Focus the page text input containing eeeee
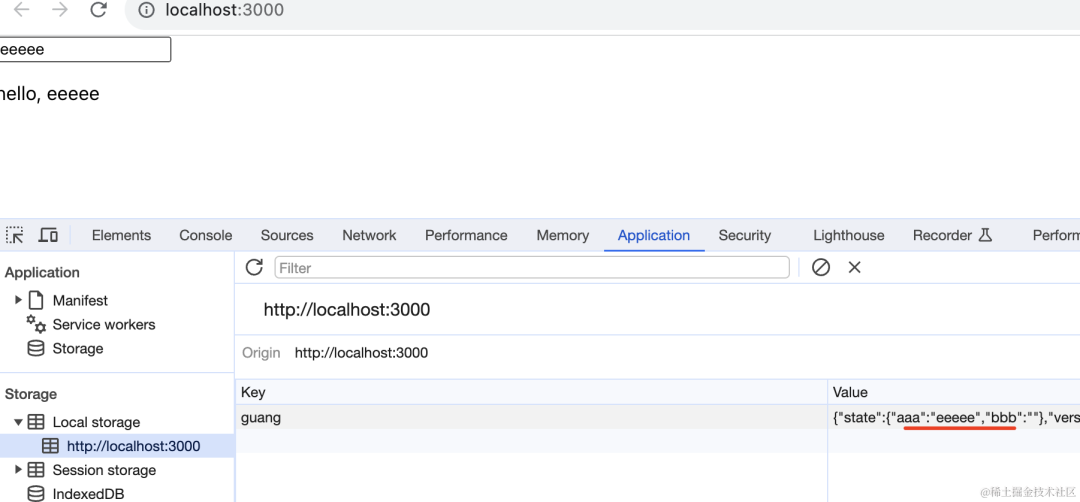This screenshot has height=502, width=1080. pos(85,50)
